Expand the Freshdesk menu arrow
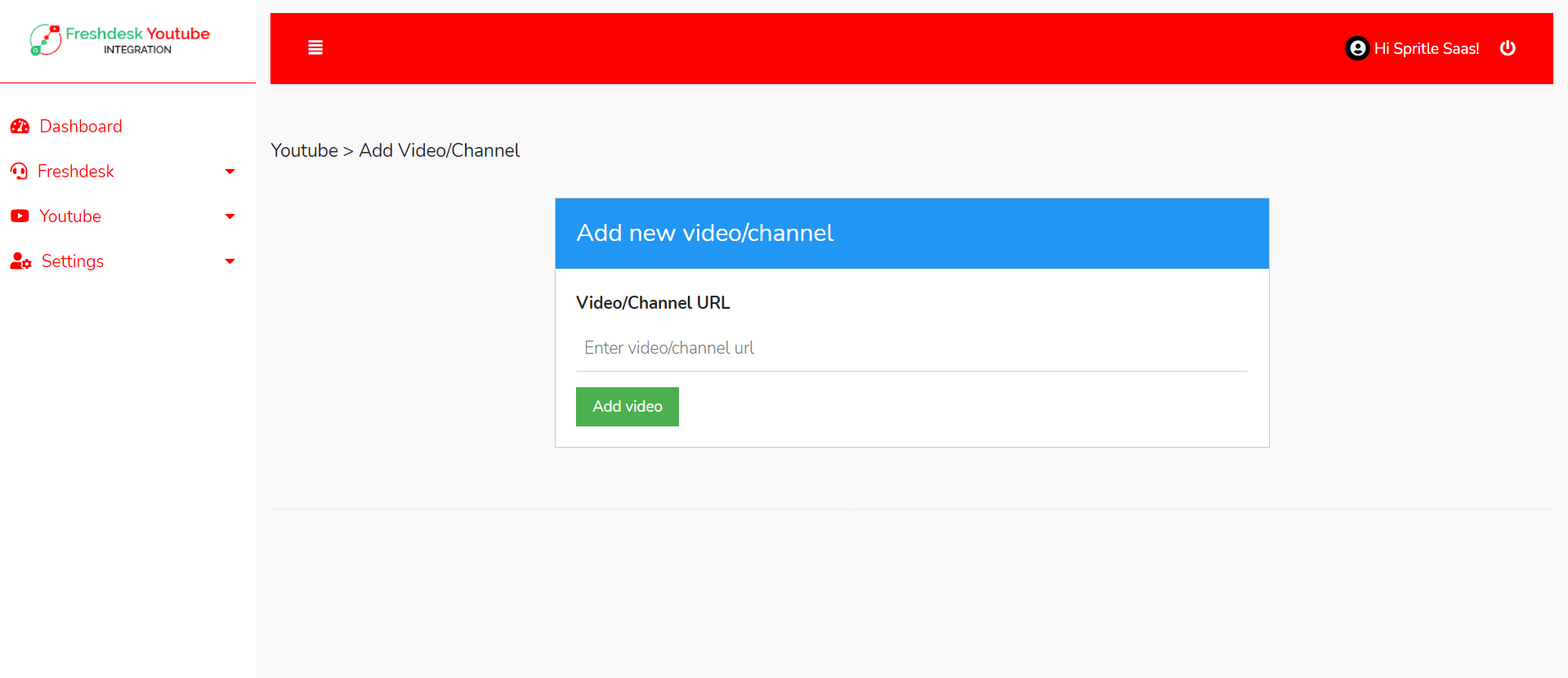The height and width of the screenshot is (678, 1568). [x=230, y=172]
